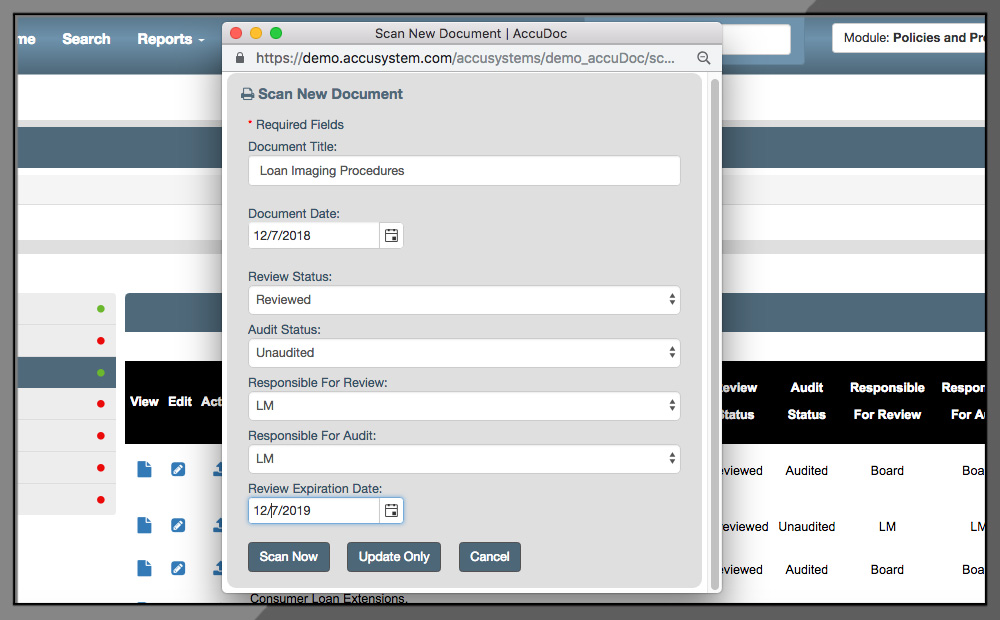Expand the Review Status dropdown
This screenshot has height=620, width=1000.
(464, 299)
